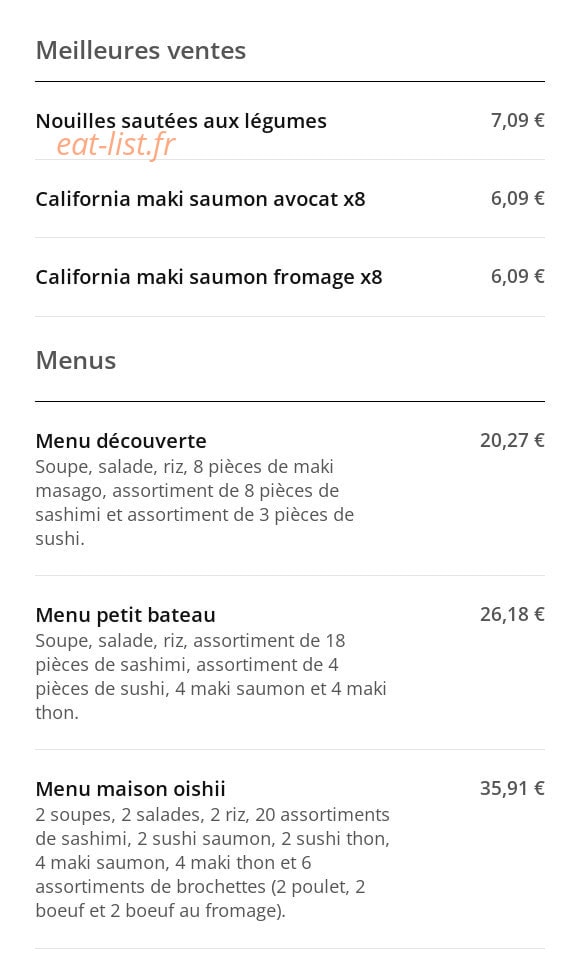Click the 6,09 € price of avocat maki
The width and height of the screenshot is (564, 953).
click(x=517, y=198)
